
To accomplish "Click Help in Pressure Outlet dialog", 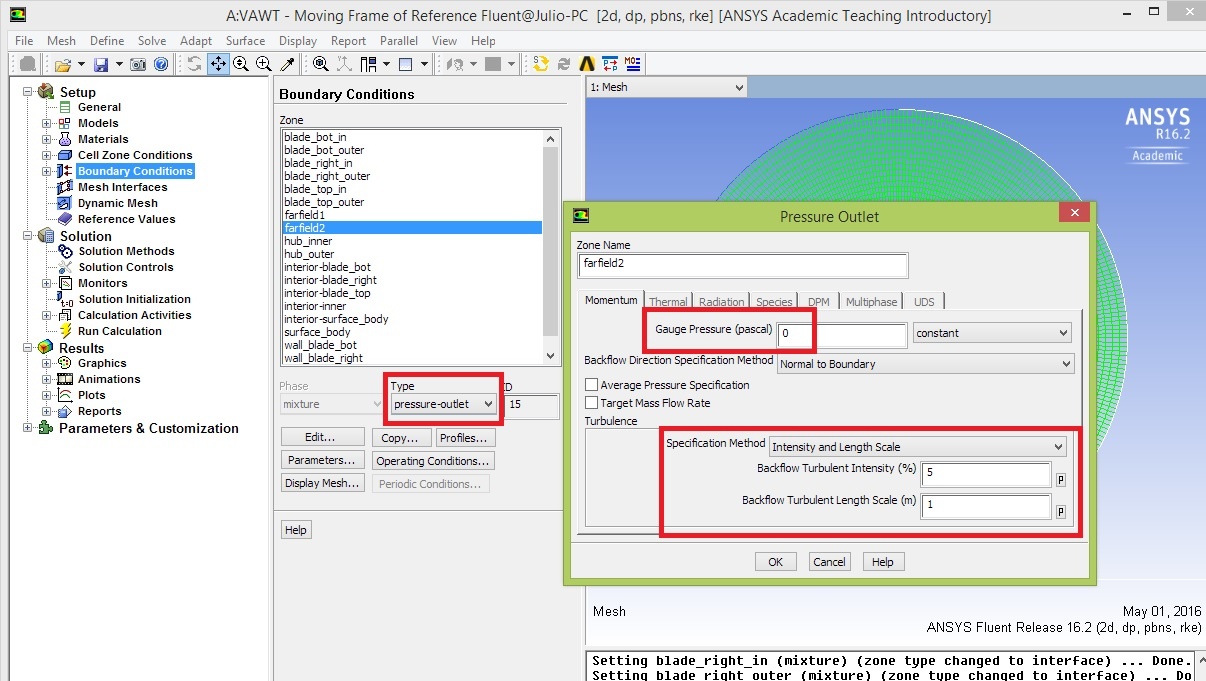I will 883,562.
